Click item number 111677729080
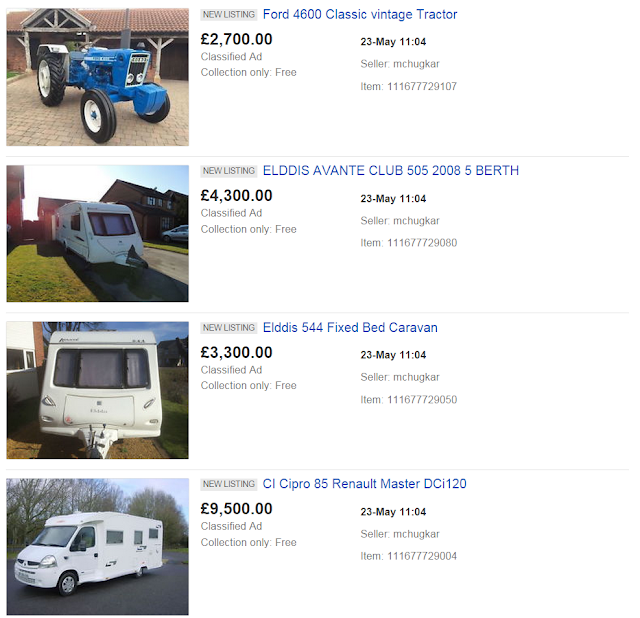The width and height of the screenshot is (640, 618). (x=422, y=243)
